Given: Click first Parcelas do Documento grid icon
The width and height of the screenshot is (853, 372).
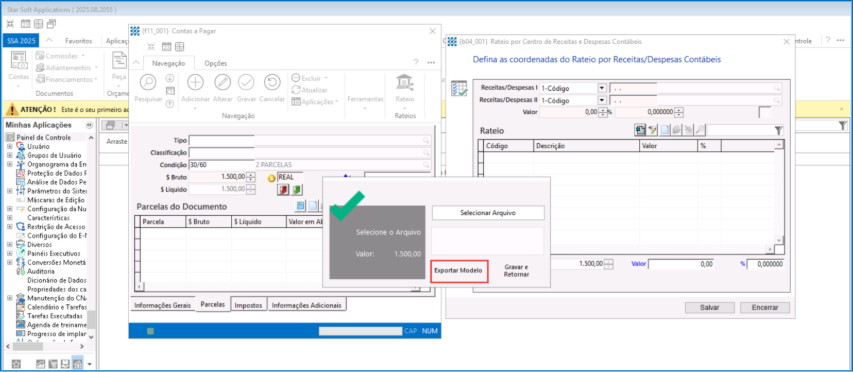Looking at the screenshot, I should click(x=300, y=206).
